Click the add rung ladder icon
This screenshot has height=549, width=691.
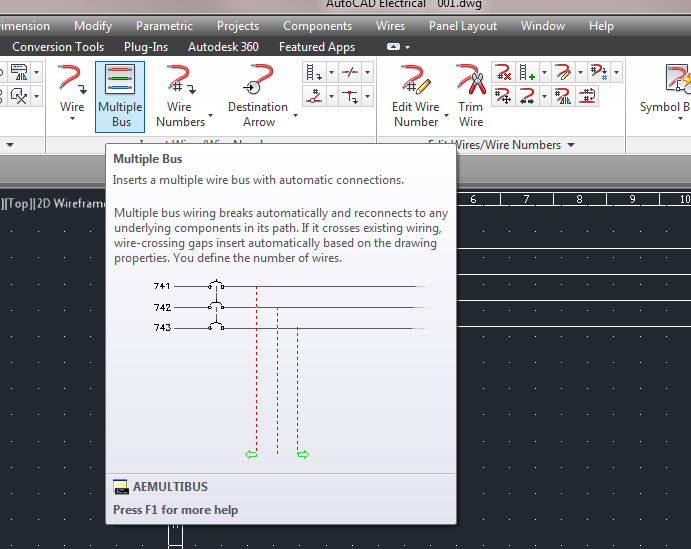click(527, 72)
